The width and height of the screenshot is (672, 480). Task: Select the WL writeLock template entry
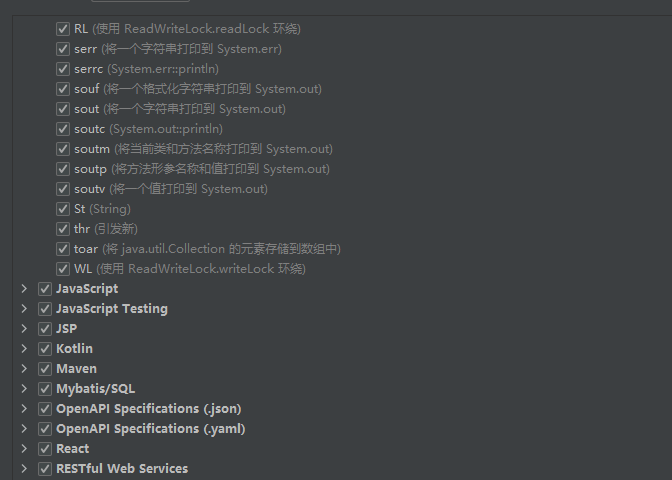[x=189, y=269]
